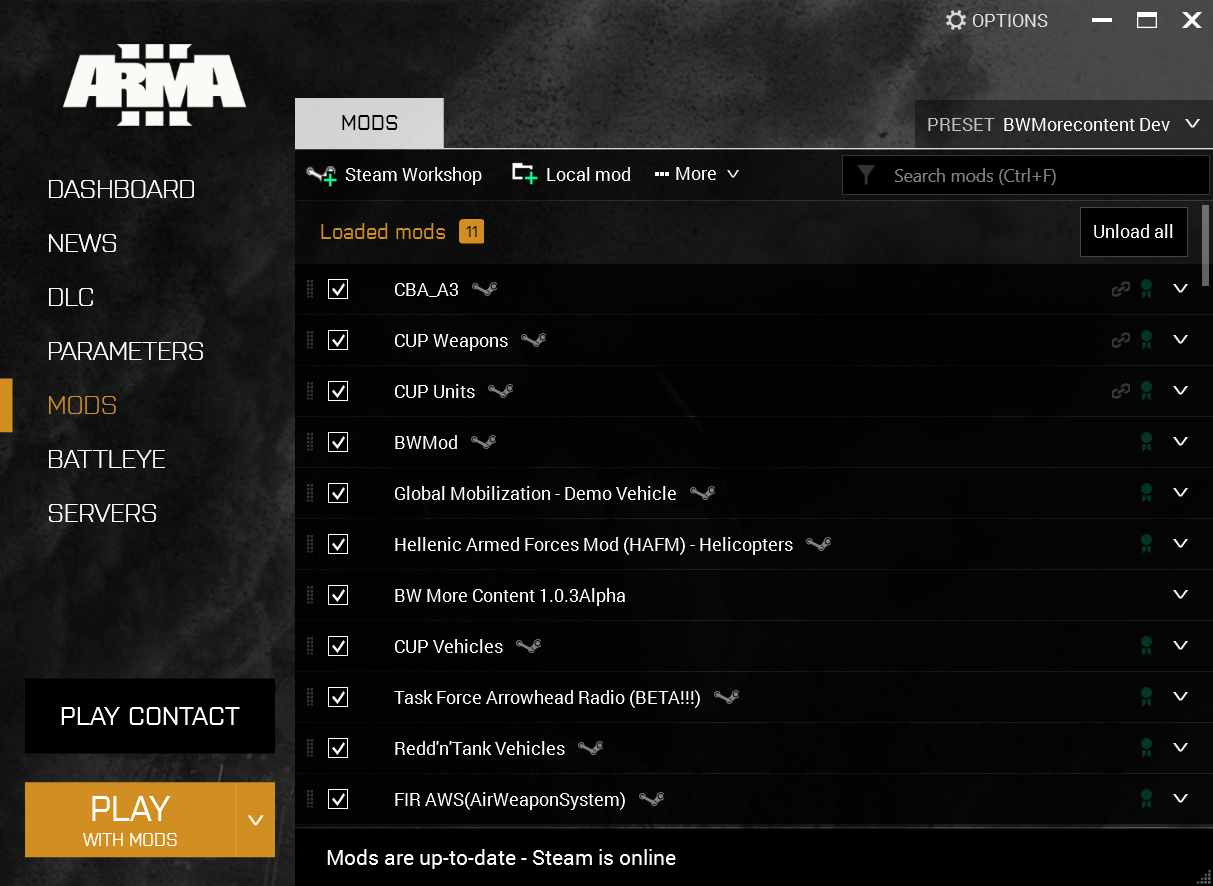Click the dependency link icon on CBA_A3 row

(1121, 289)
